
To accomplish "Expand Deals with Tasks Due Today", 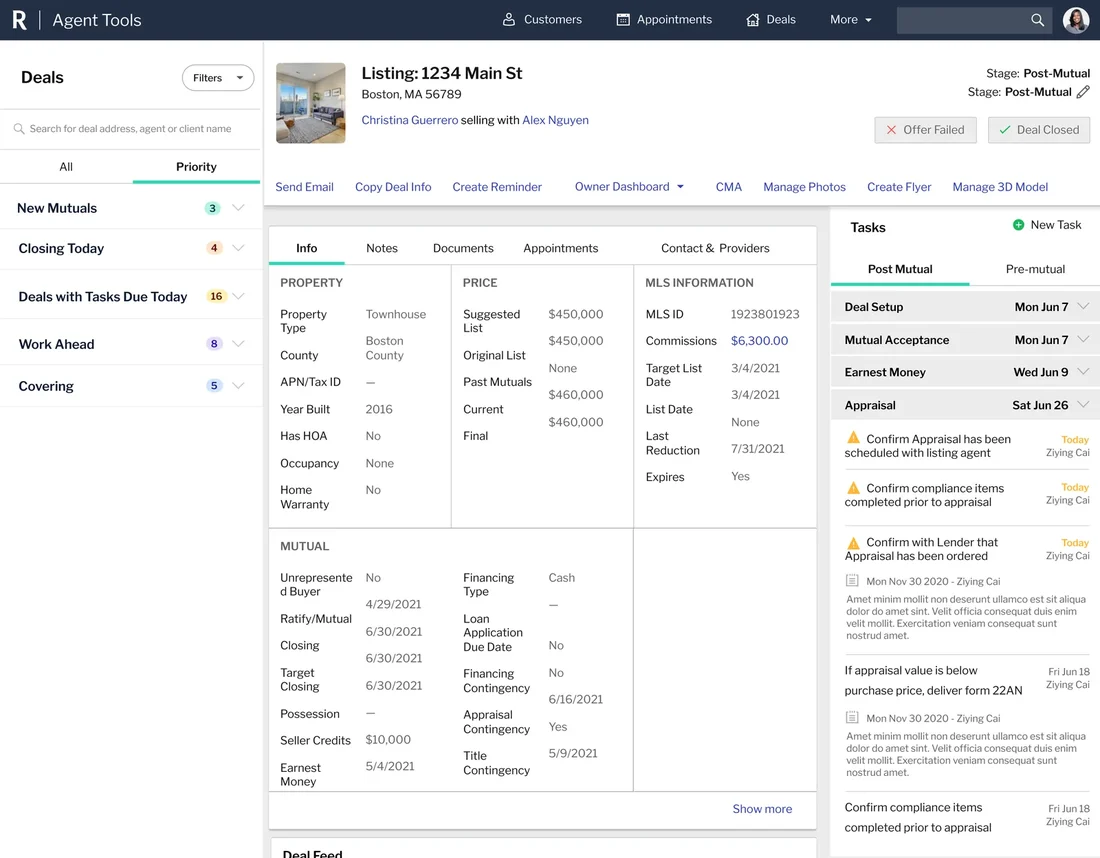I will pyautogui.click(x=239, y=296).
